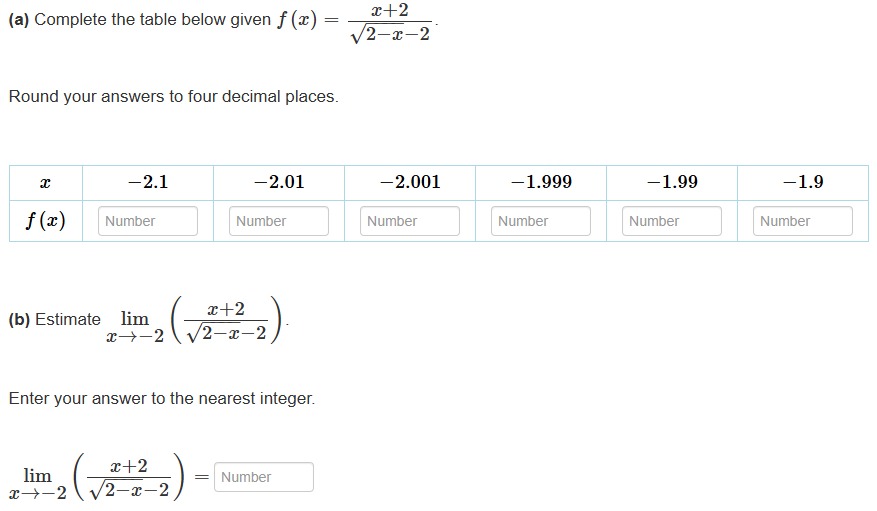Select the Number field under −1.999

(540, 221)
